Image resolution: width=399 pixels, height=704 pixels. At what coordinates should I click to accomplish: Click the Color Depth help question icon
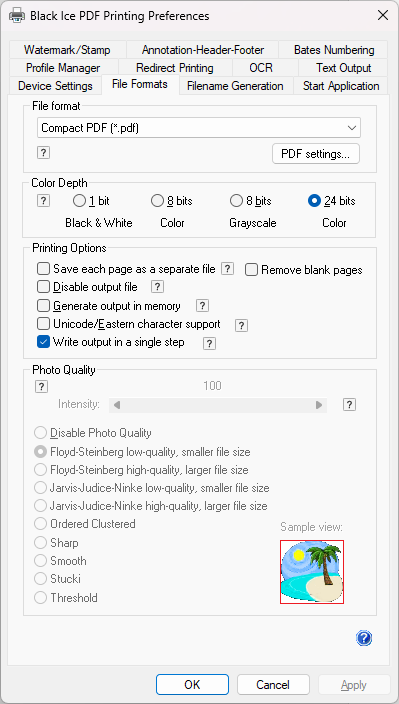[x=43, y=200]
